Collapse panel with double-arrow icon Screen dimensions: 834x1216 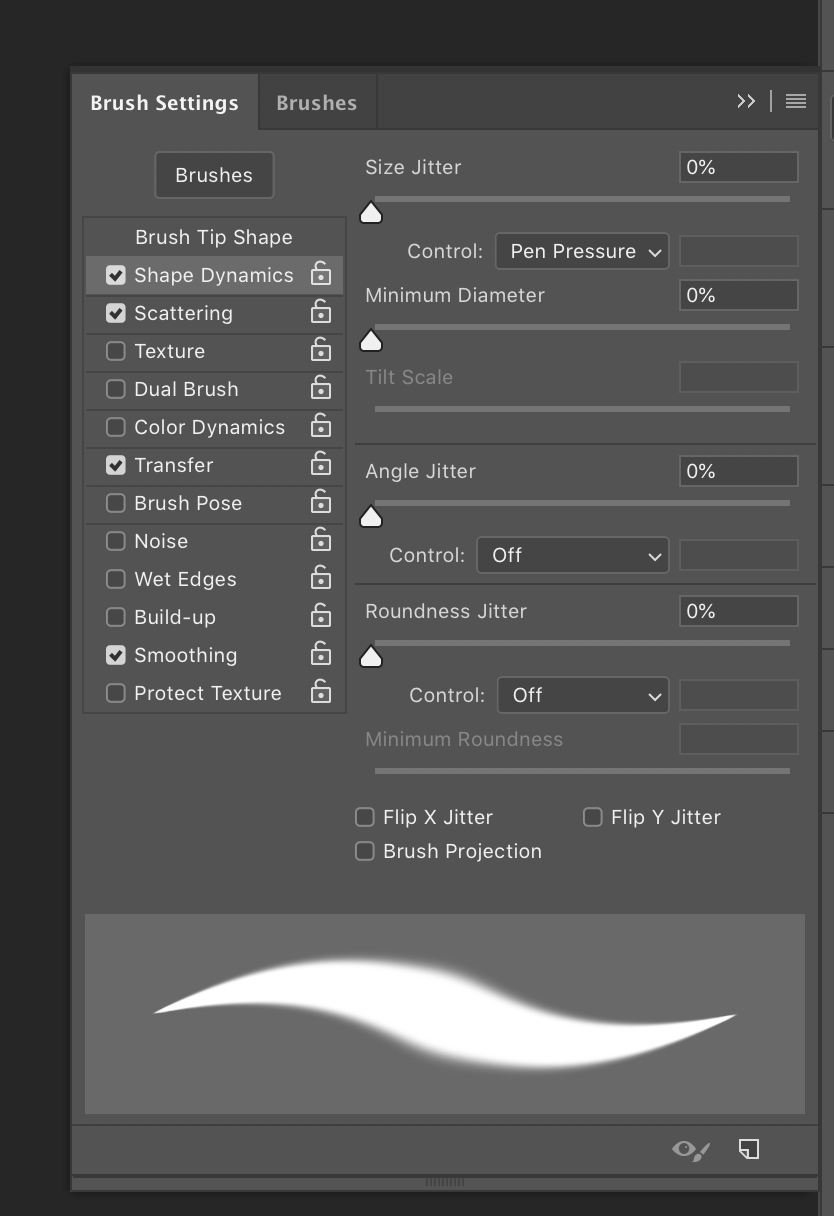(x=746, y=101)
